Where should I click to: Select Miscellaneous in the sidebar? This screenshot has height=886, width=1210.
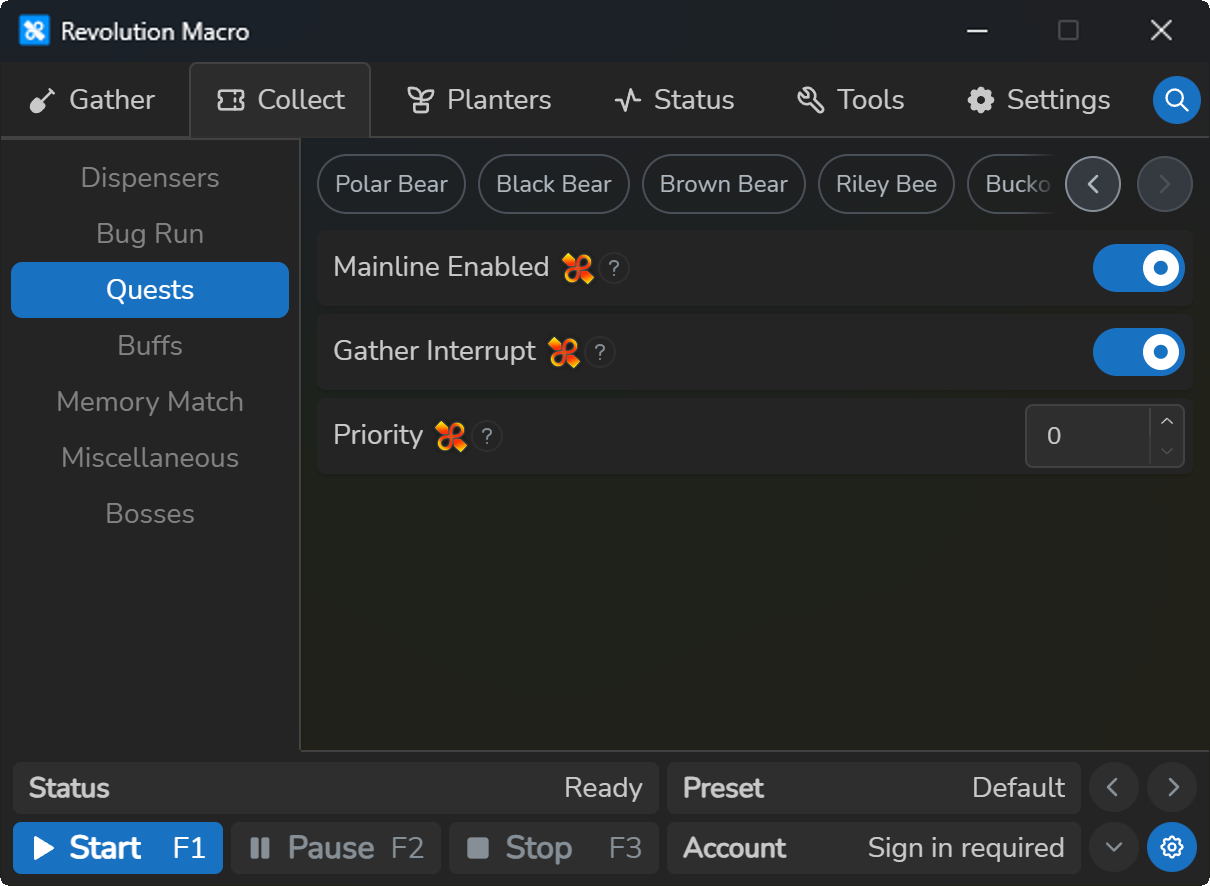pos(150,458)
